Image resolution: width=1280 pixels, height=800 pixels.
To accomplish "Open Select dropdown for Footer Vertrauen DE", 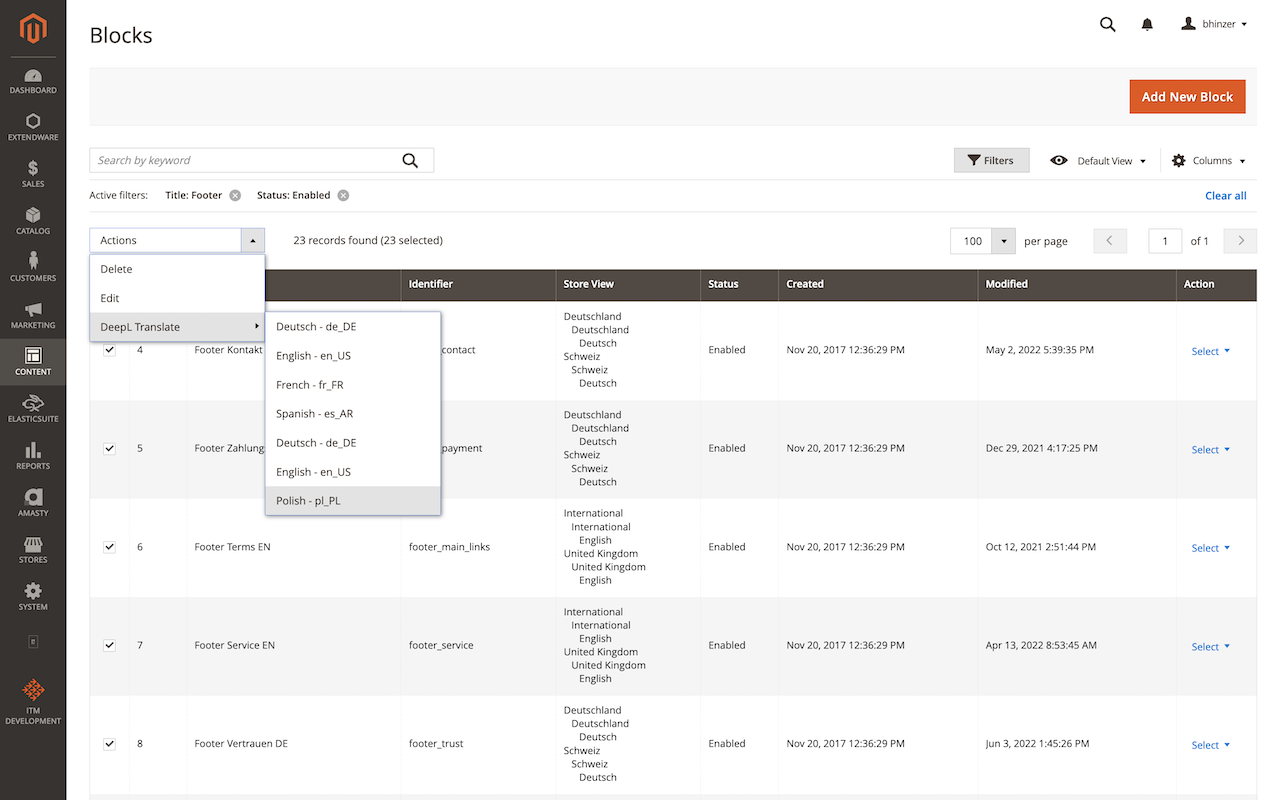I will (1210, 745).
